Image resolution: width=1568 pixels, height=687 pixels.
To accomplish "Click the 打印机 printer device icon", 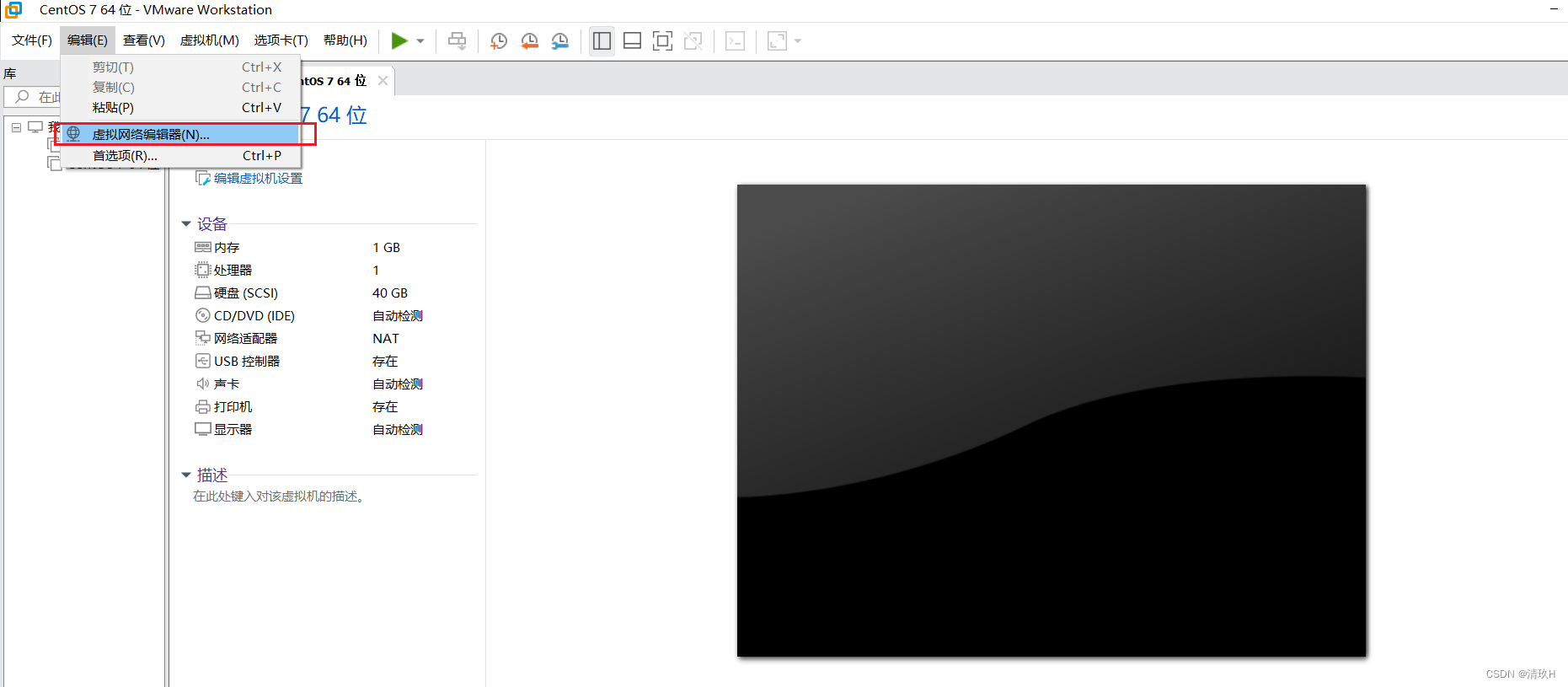I will (203, 406).
